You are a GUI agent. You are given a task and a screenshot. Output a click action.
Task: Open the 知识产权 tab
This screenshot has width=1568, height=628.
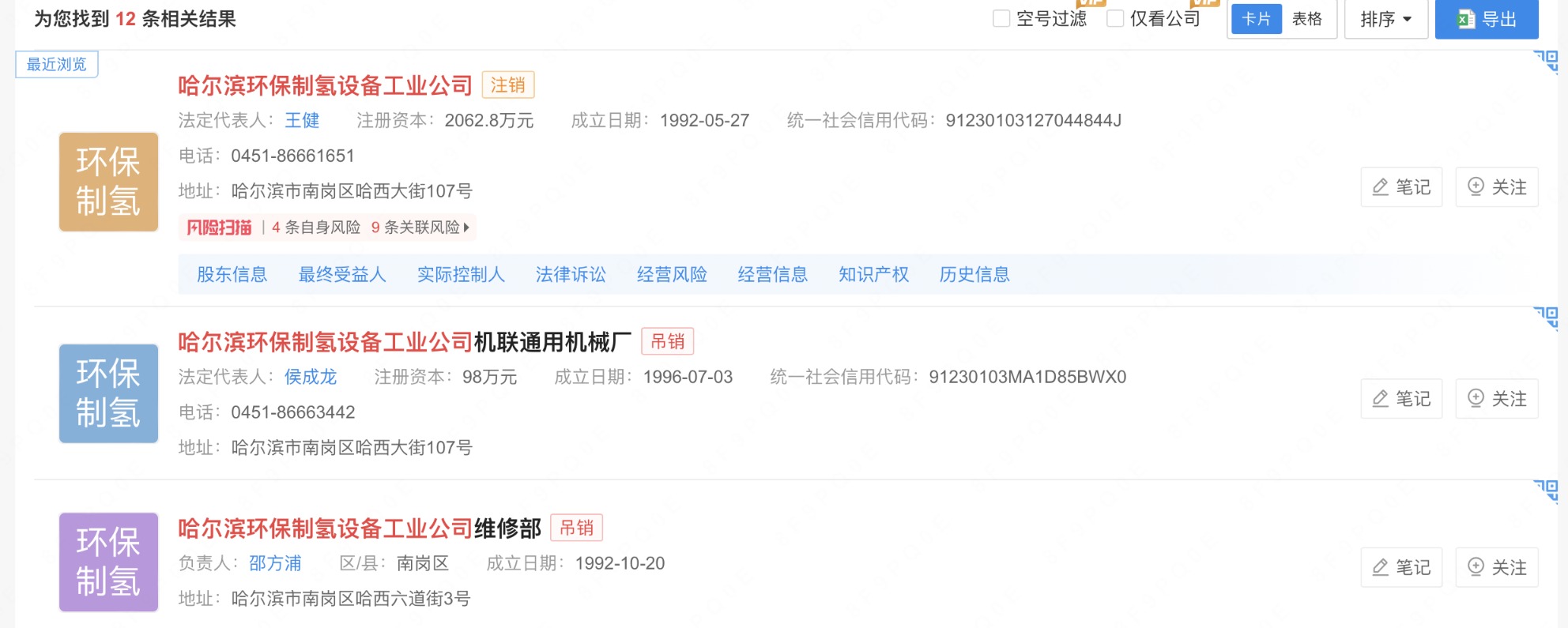click(874, 274)
